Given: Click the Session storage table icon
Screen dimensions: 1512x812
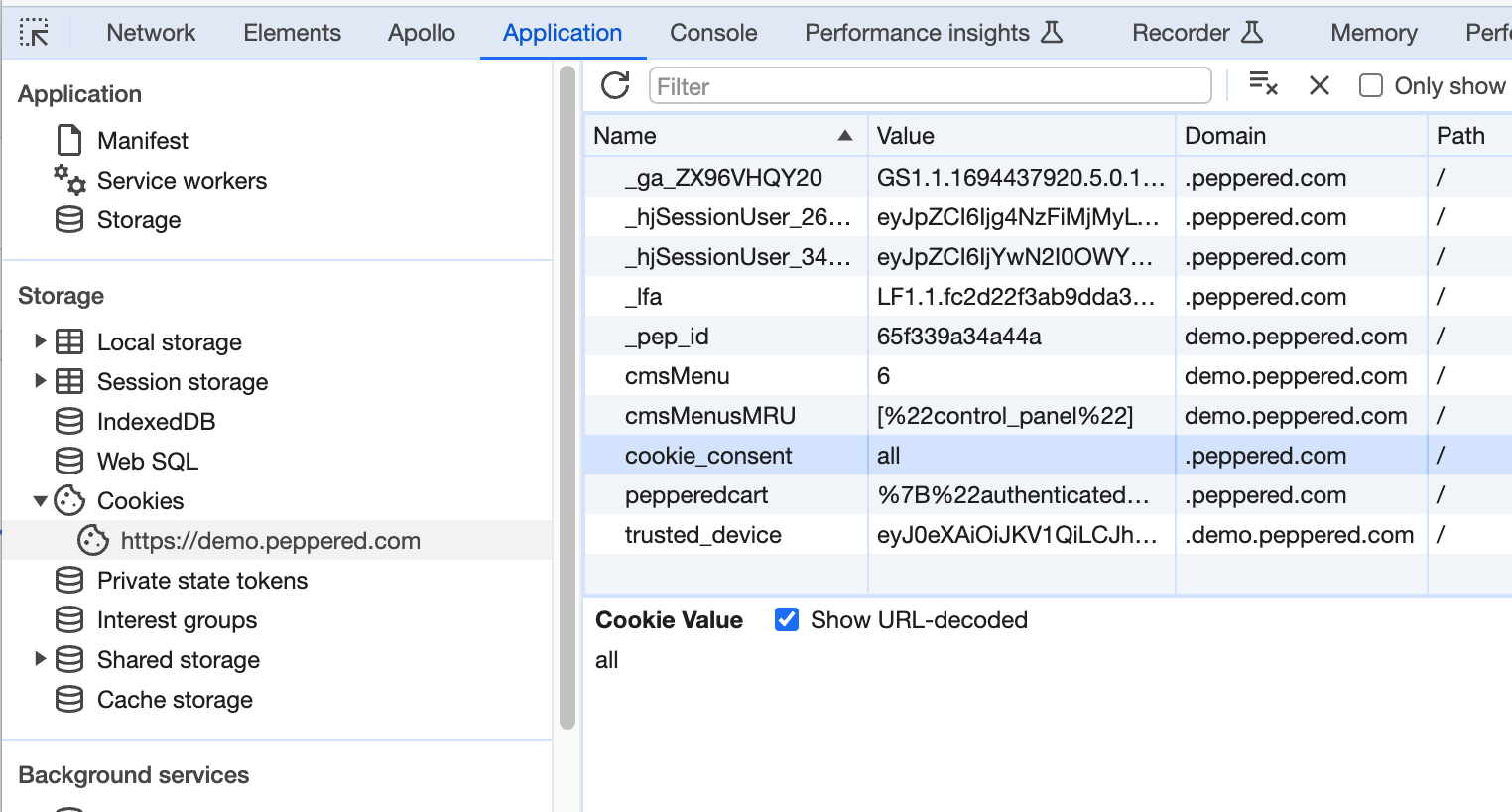Looking at the screenshot, I should [69, 381].
